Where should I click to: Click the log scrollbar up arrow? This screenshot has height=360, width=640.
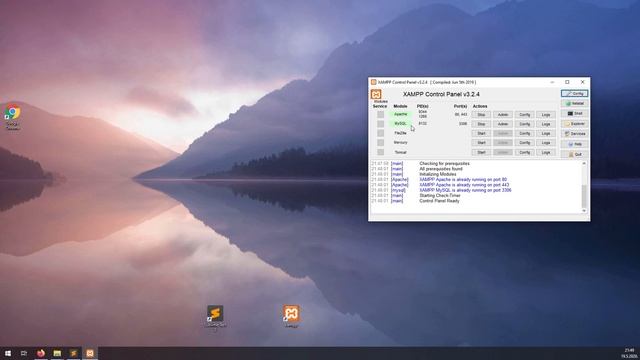[x=584, y=163]
